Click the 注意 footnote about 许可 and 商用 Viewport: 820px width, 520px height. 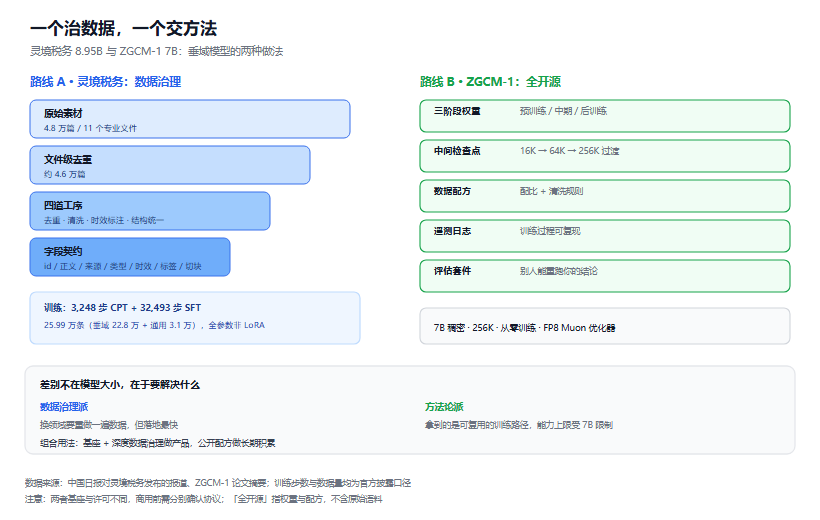tap(203, 499)
